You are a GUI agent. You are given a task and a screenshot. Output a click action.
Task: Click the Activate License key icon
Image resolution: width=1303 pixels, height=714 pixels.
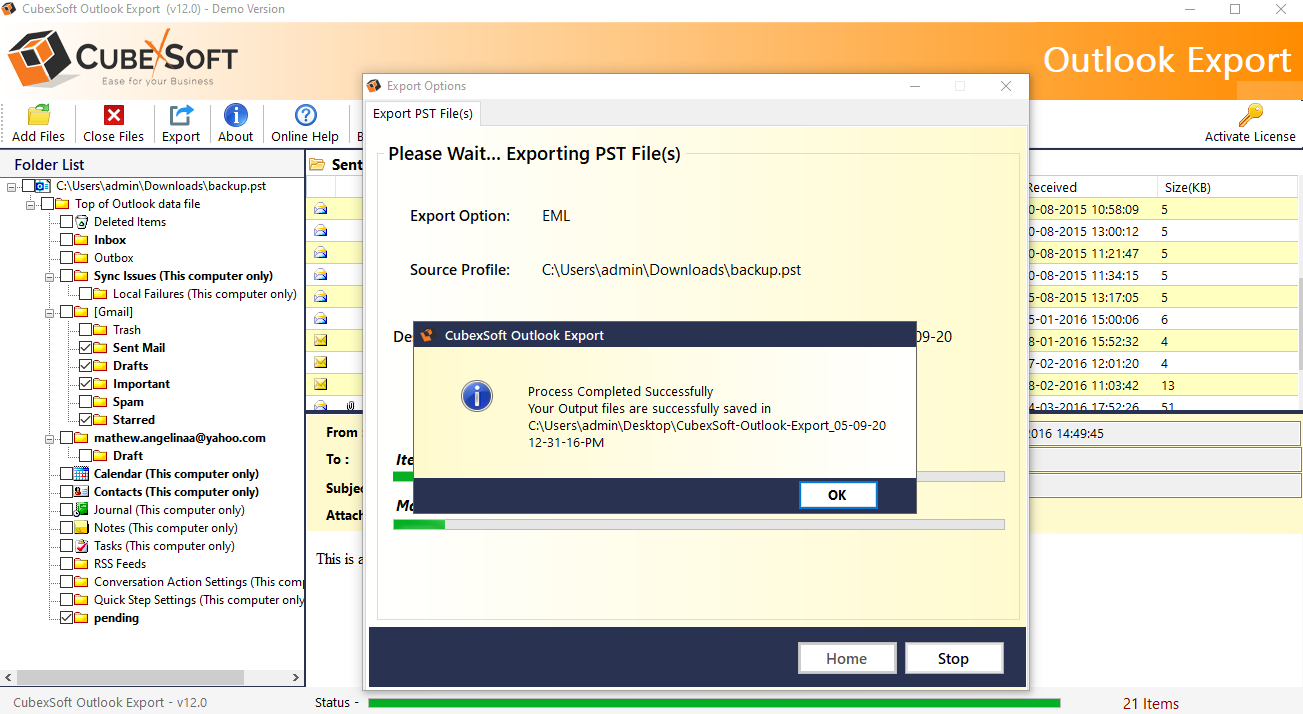1250,115
